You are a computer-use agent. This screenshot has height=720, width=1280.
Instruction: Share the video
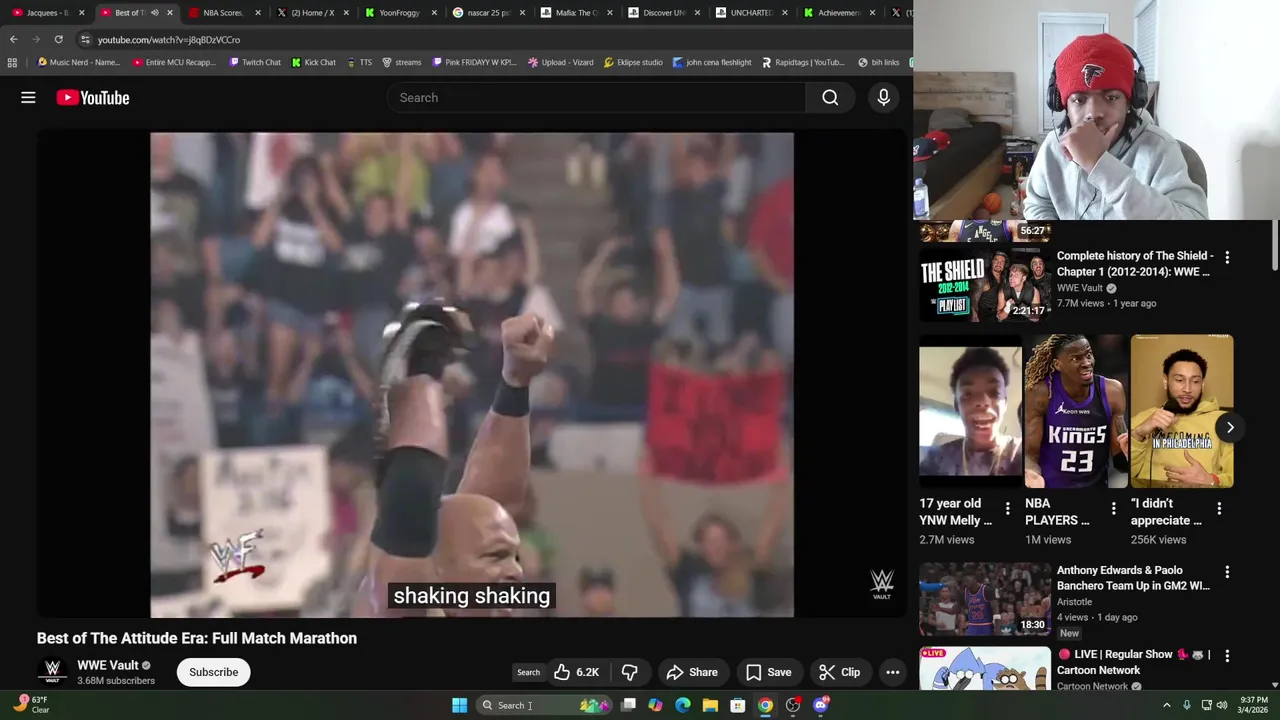coord(692,672)
